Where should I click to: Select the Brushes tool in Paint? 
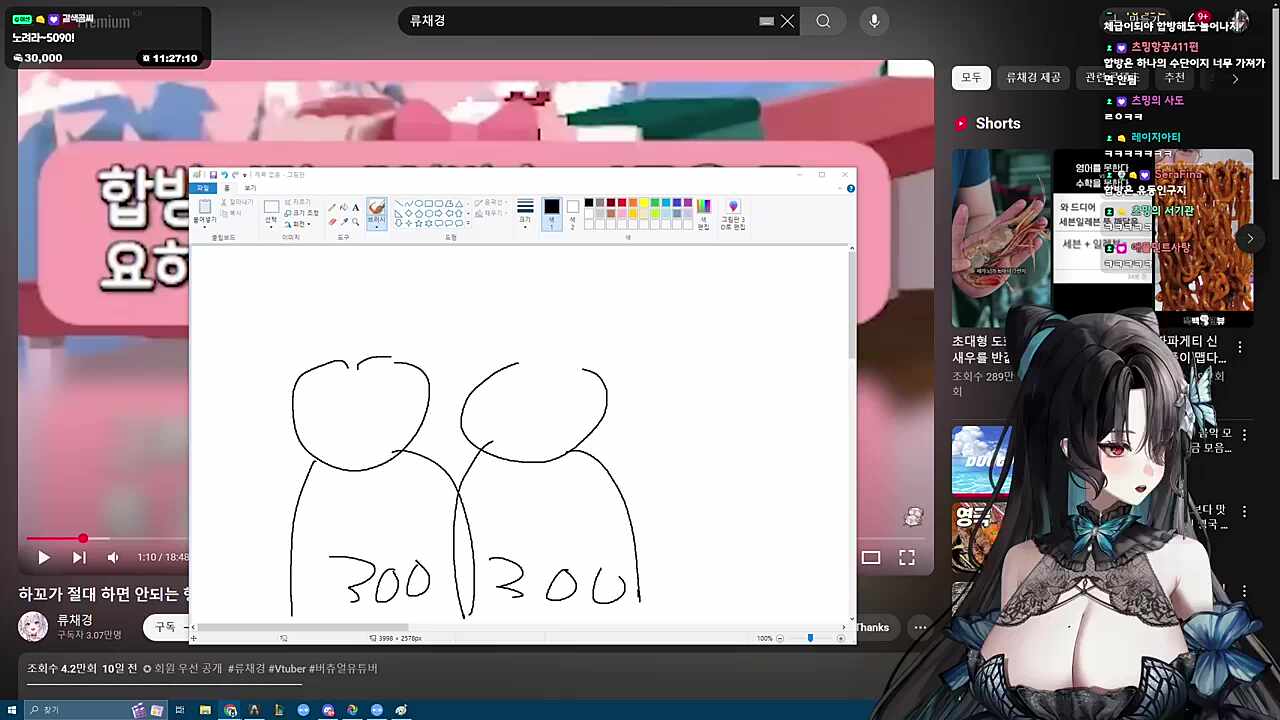[x=377, y=210]
